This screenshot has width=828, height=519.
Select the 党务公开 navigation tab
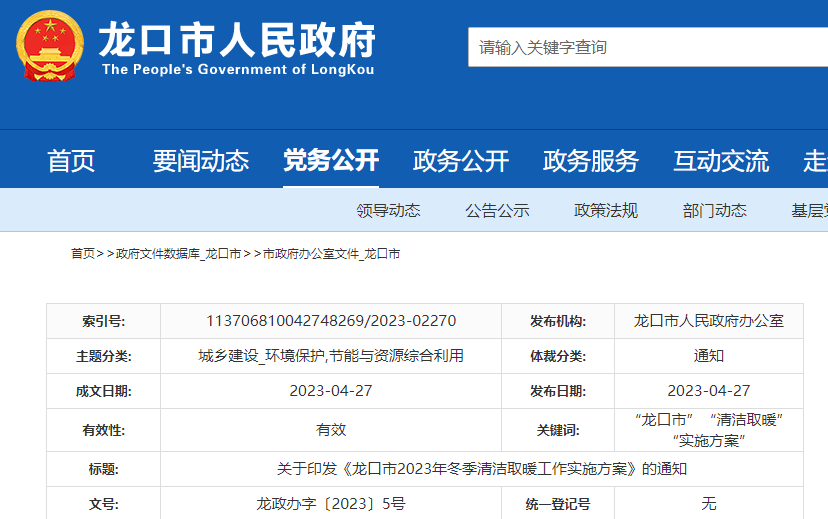[331, 160]
